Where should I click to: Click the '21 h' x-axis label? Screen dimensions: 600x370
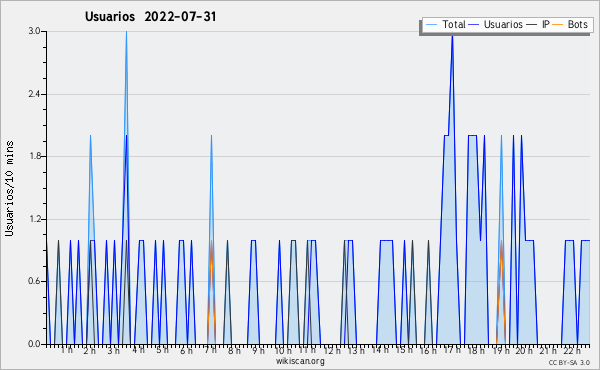pos(548,351)
